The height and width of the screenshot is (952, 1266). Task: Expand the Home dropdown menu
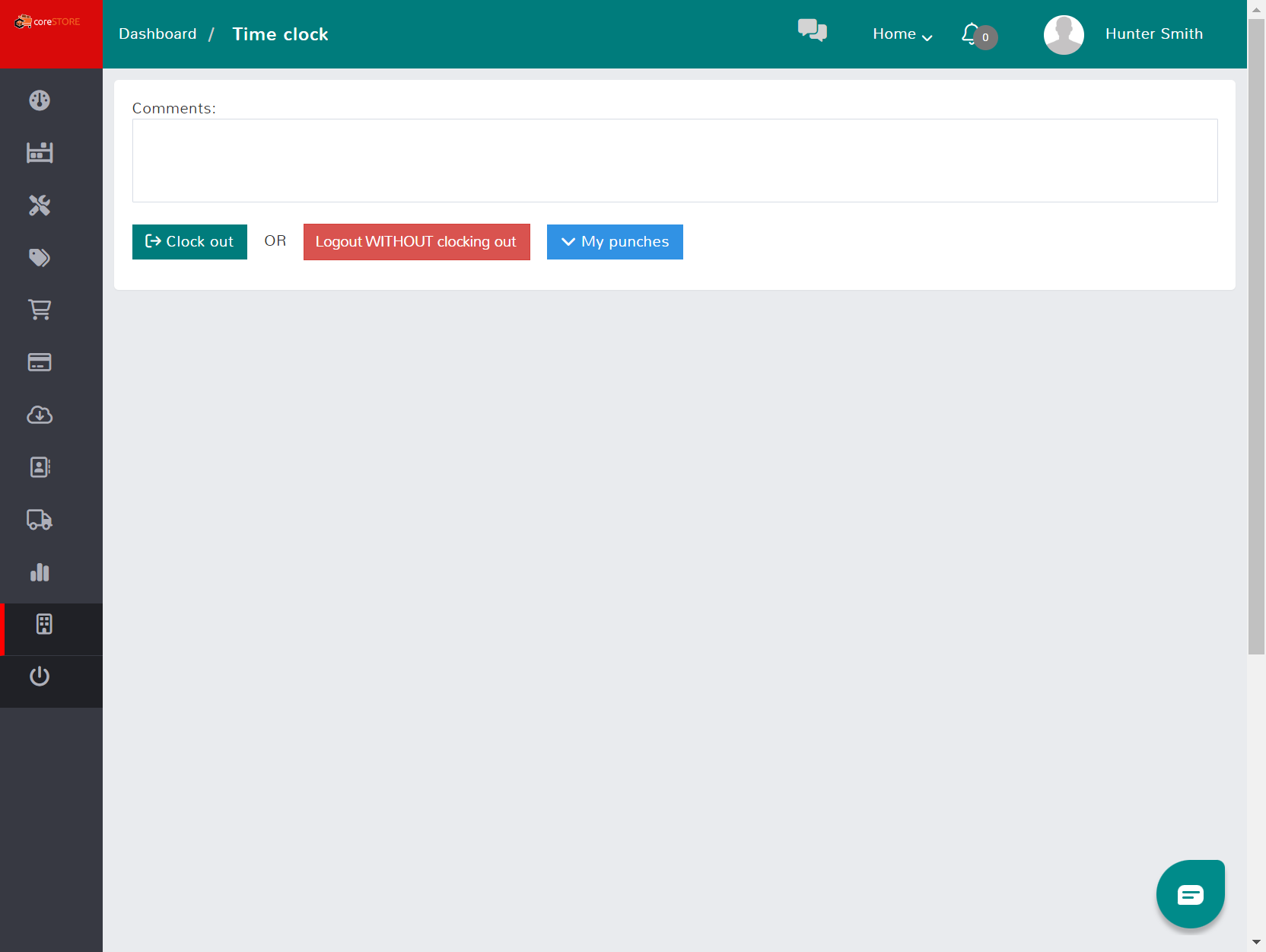[x=902, y=34]
